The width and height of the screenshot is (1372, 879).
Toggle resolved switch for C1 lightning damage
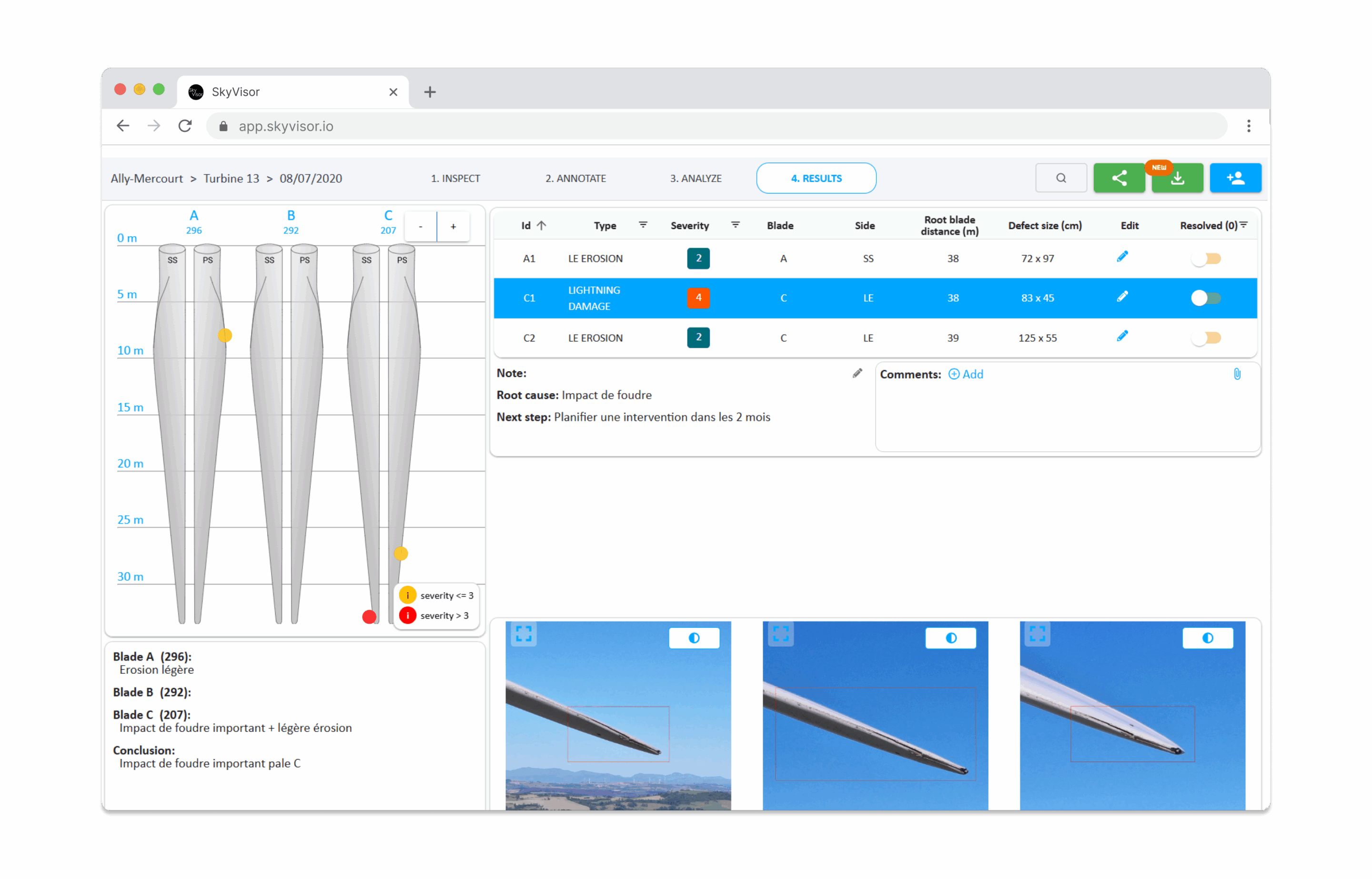1205,298
